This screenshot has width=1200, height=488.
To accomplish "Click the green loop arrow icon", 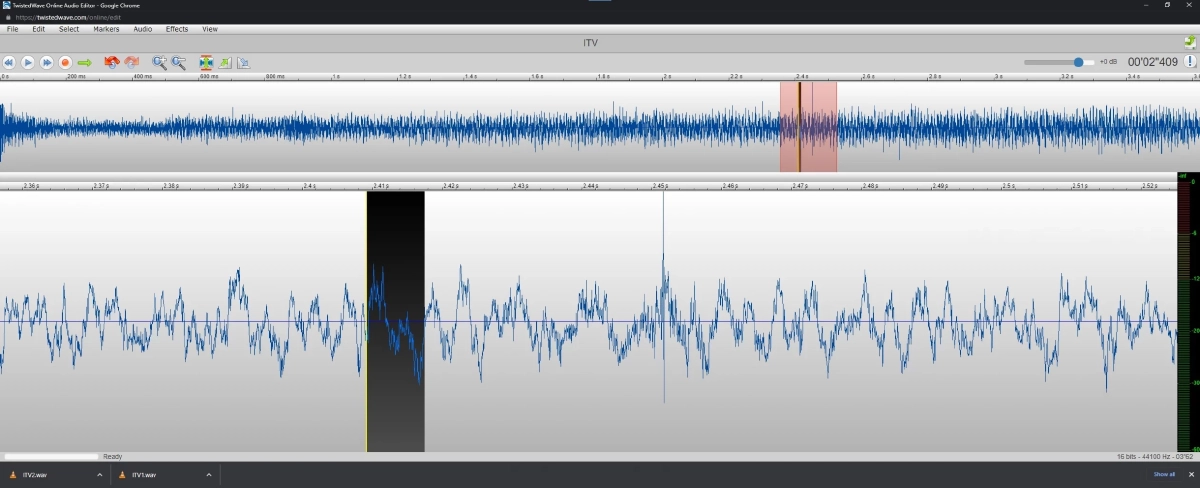I will point(84,62).
